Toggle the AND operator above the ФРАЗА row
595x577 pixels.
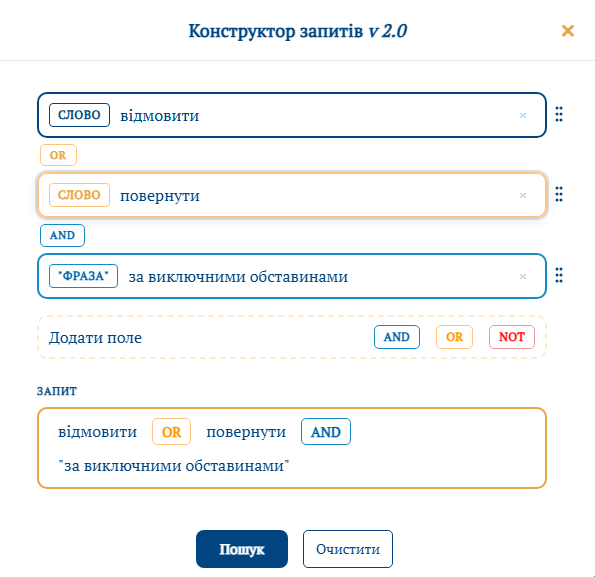click(62, 236)
